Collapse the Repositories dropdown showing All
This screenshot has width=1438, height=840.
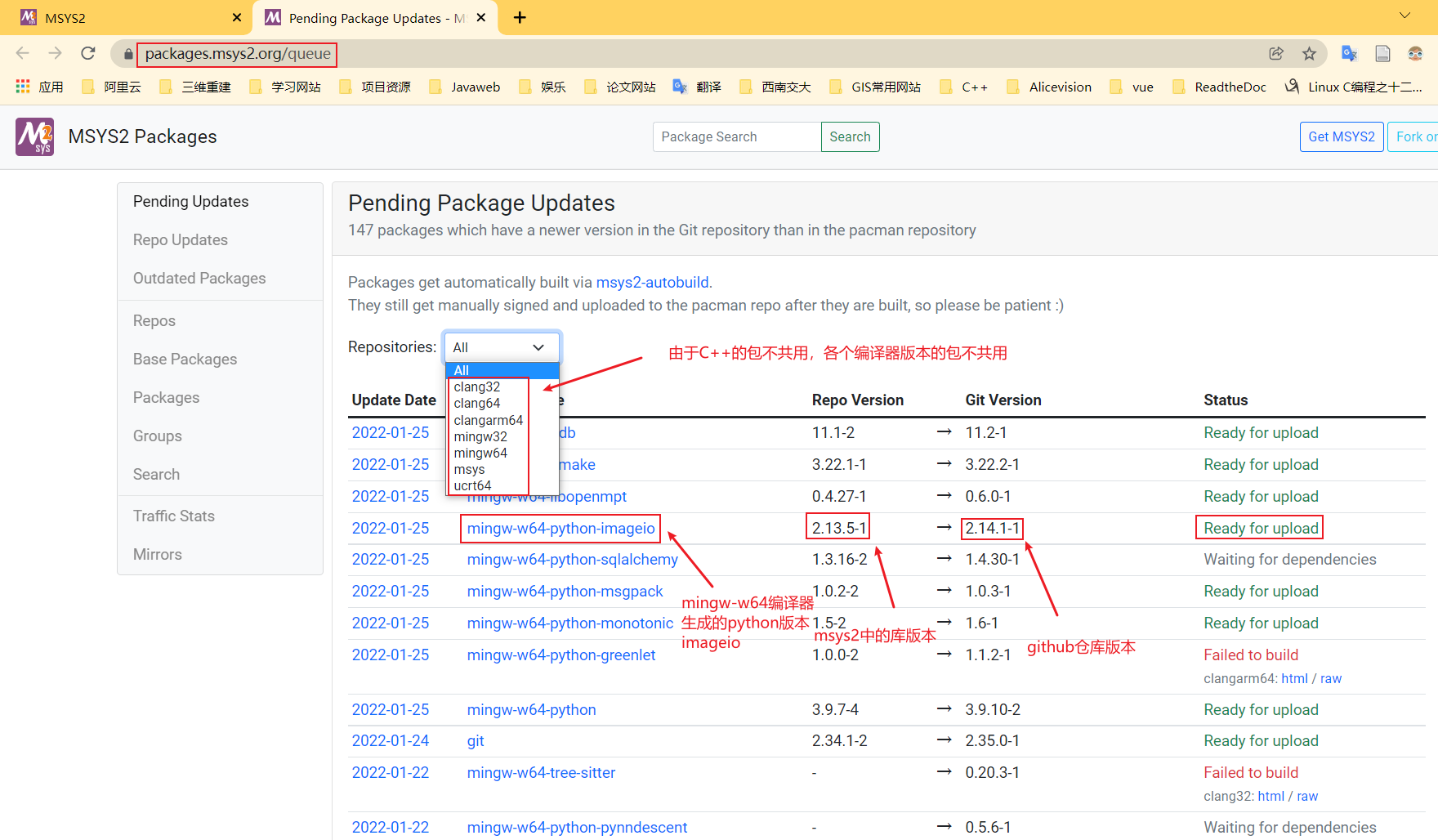[x=501, y=347]
